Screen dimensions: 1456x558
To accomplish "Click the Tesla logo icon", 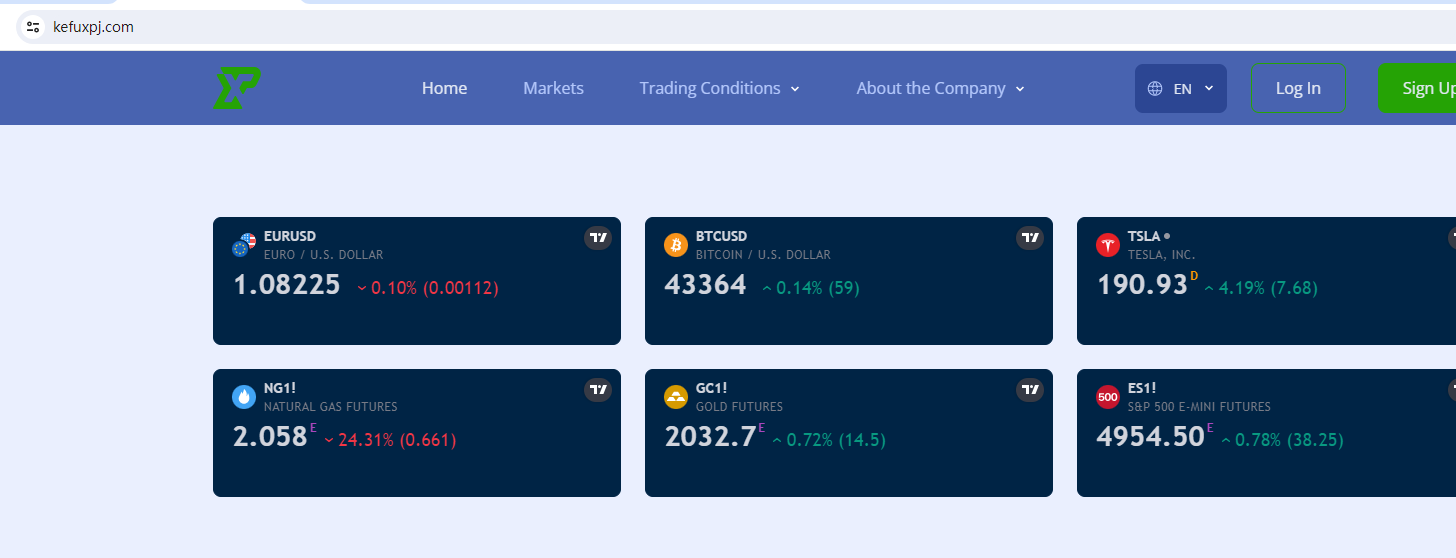I will [x=1108, y=245].
